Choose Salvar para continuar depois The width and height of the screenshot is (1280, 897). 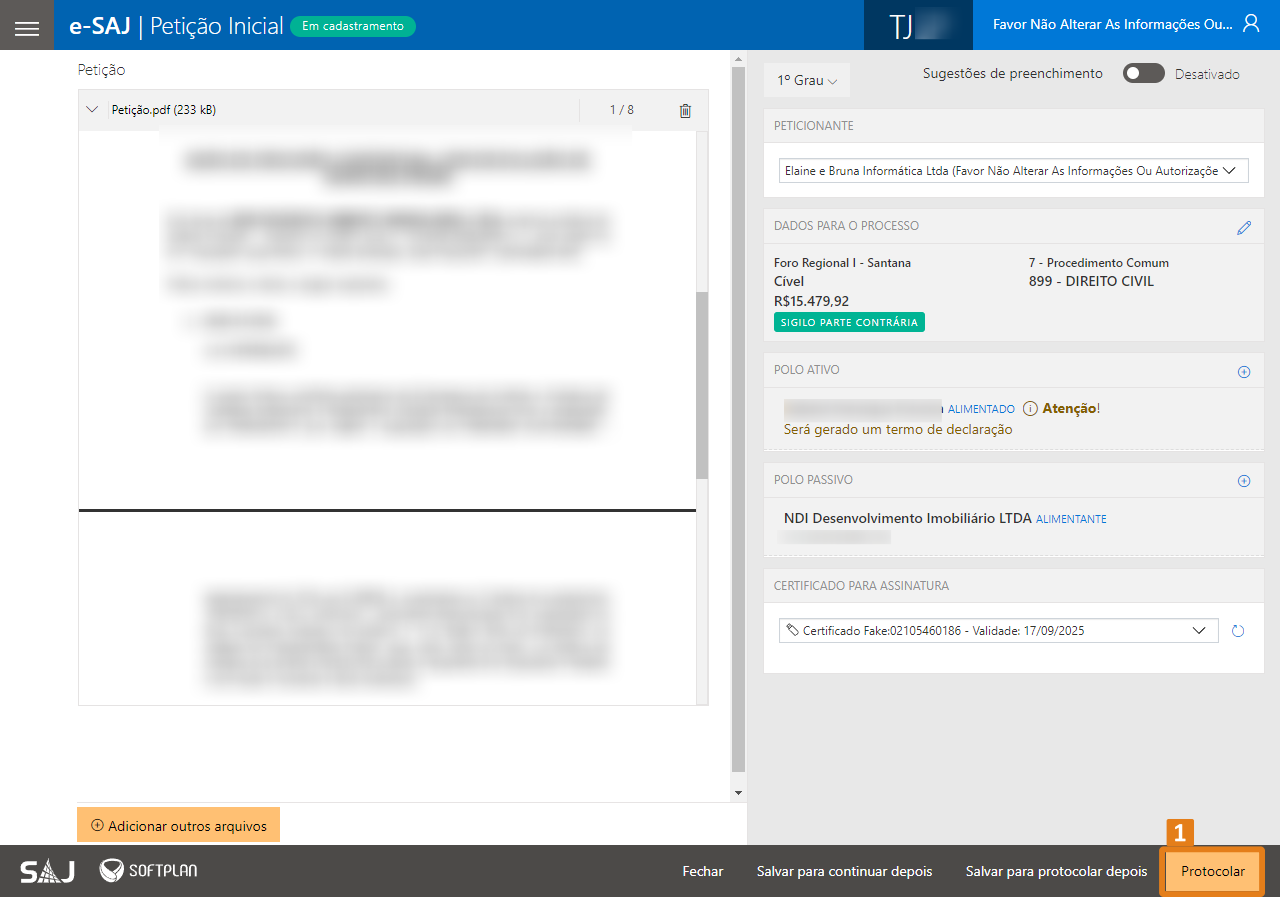coord(844,872)
